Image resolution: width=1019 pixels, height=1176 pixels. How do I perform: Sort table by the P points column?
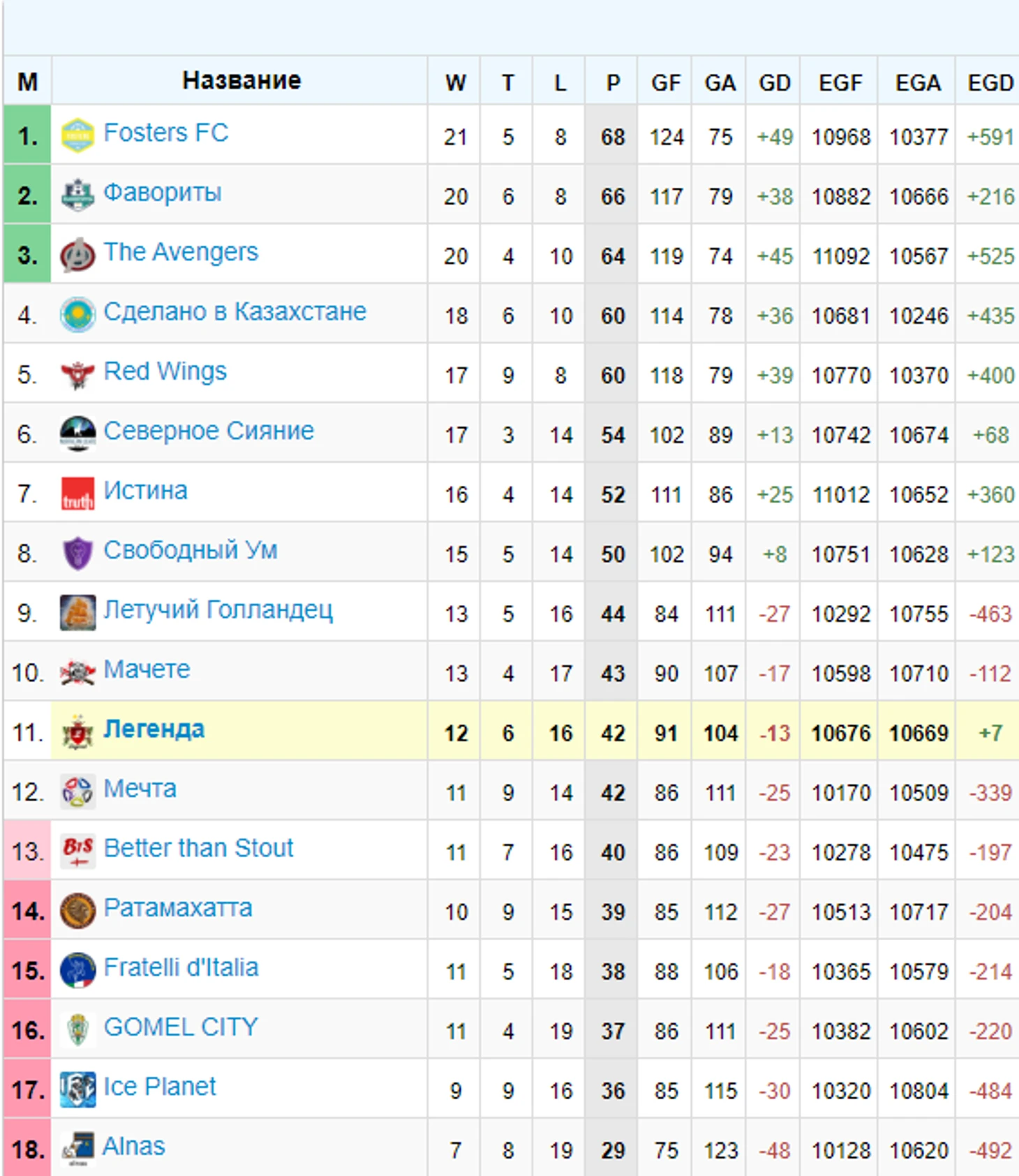point(612,82)
